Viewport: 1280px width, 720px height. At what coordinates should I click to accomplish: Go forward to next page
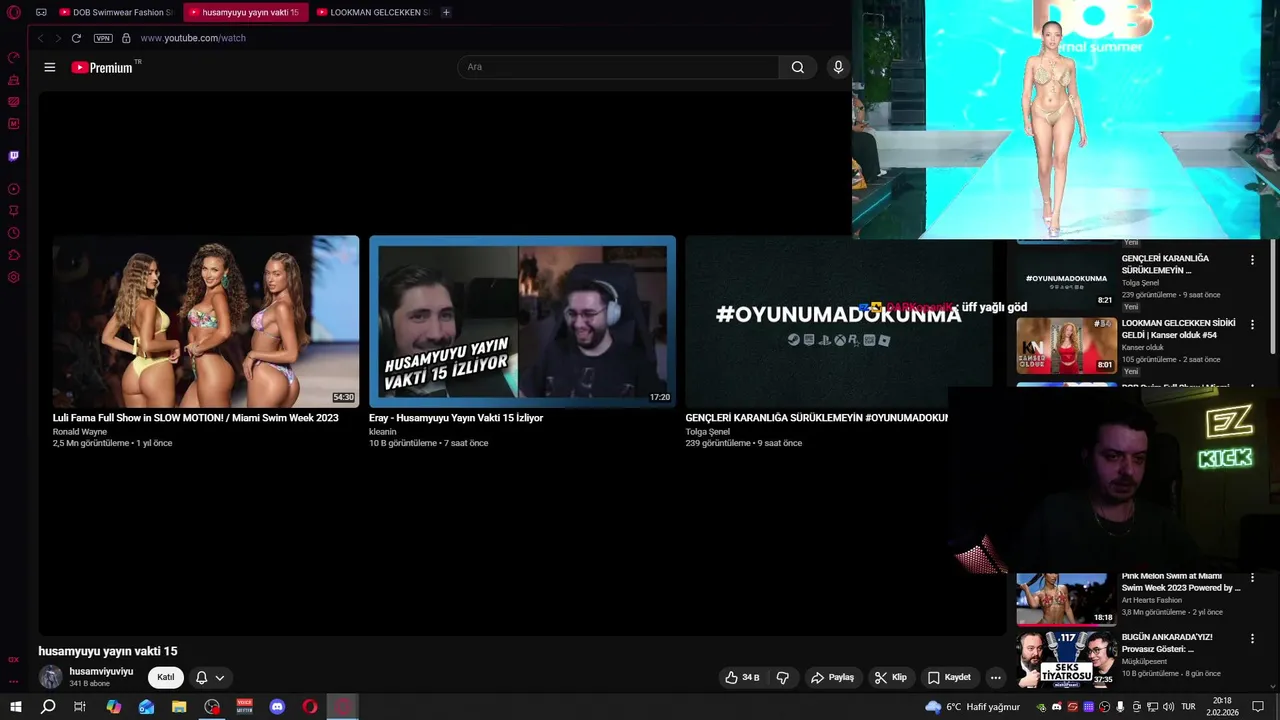coord(58,38)
